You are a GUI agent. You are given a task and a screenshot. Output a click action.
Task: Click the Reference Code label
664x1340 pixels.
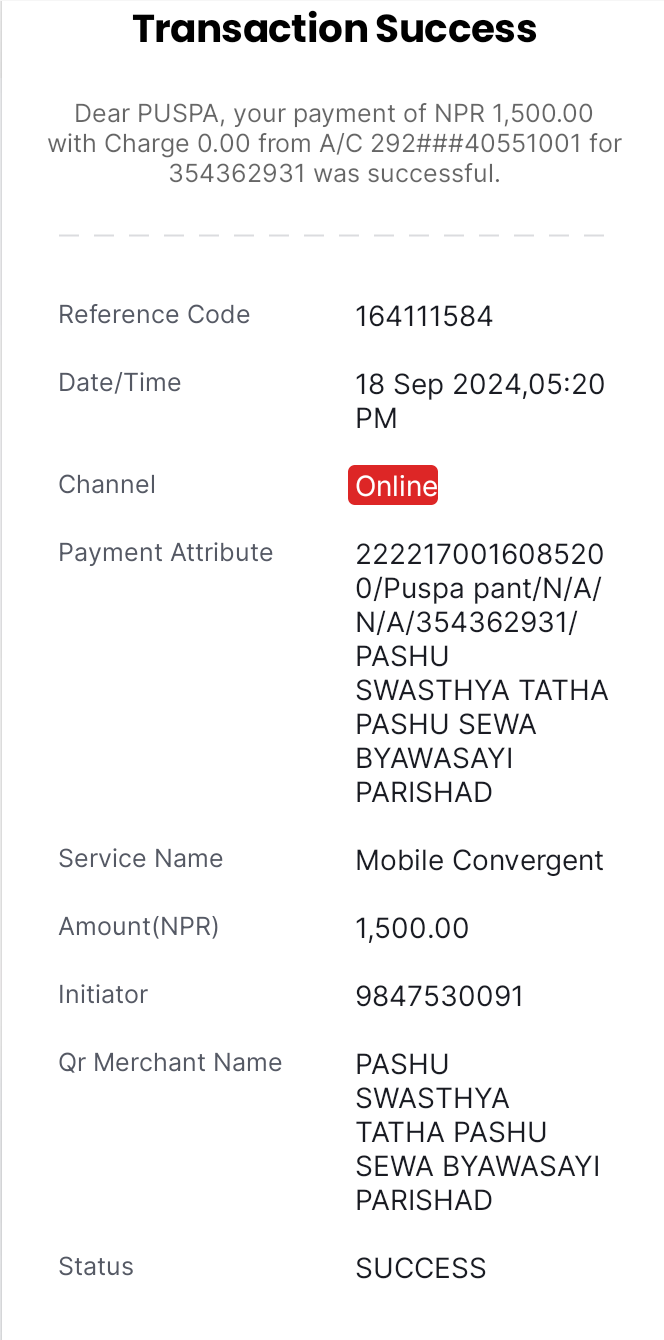coord(154,314)
